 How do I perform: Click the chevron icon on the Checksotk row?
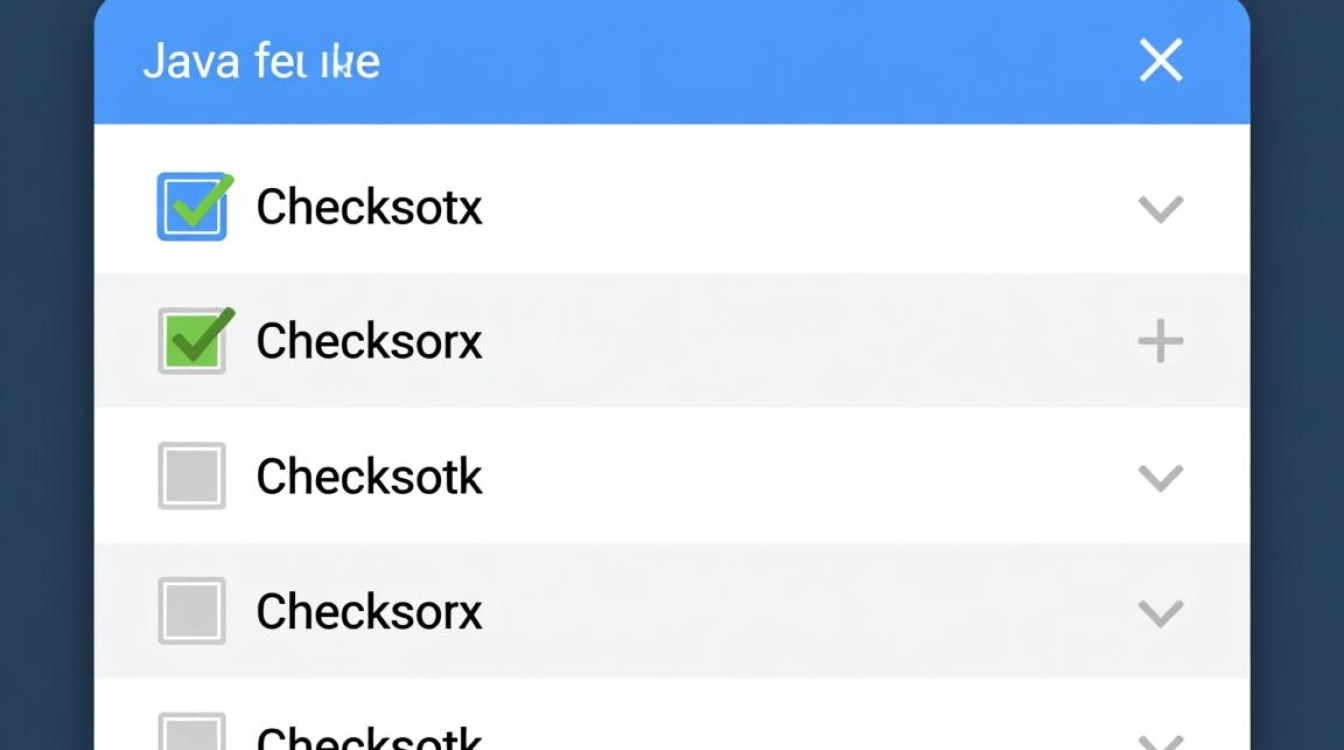1161,479
